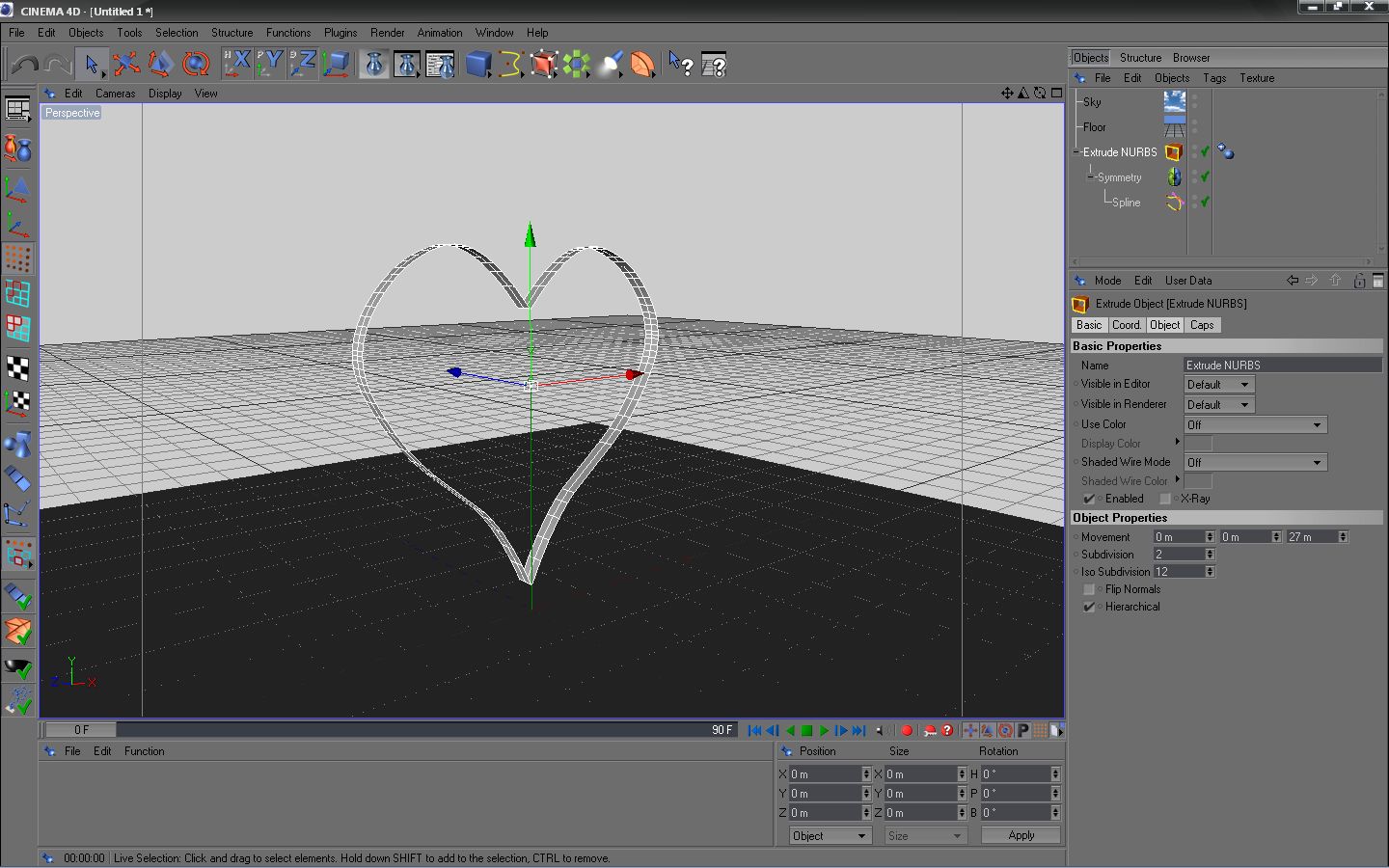Viewport: 1389px width, 868px height.
Task: Open the viewport Cameras menu
Action: point(115,94)
